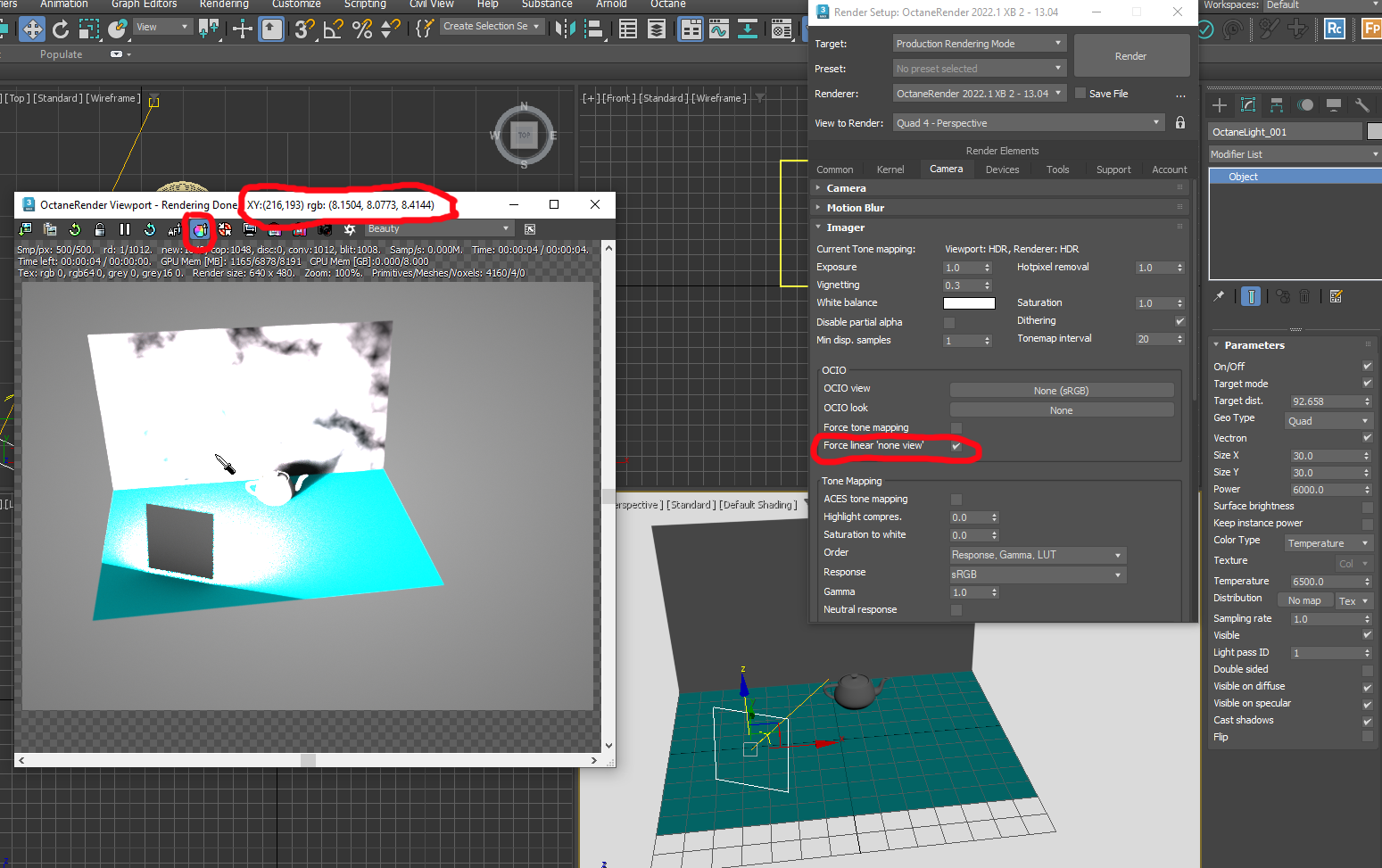Open the Display panel icon
The image size is (1382, 868).
[x=1334, y=105]
